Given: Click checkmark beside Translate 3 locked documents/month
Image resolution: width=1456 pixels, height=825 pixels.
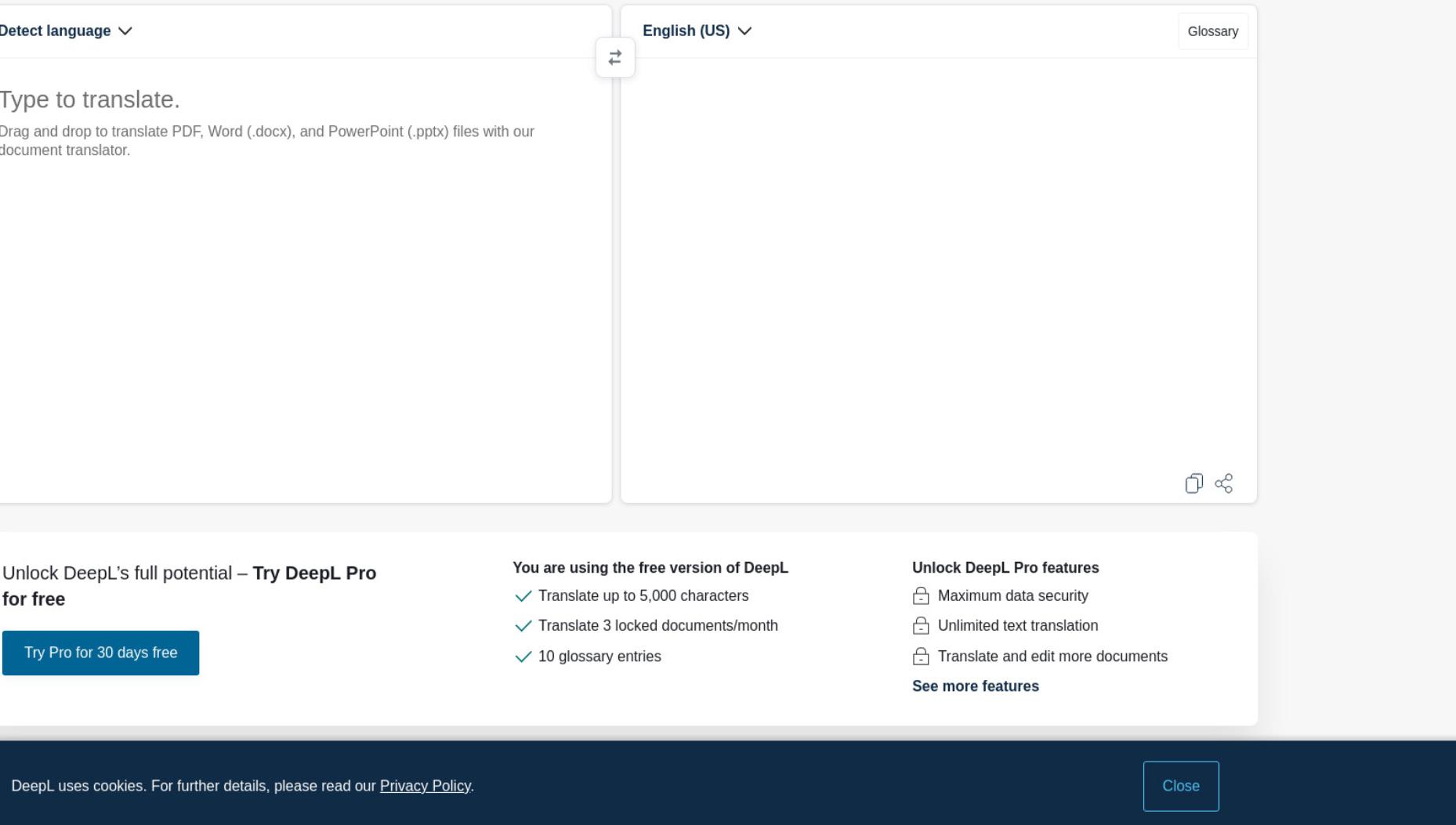Looking at the screenshot, I should tap(523, 626).
